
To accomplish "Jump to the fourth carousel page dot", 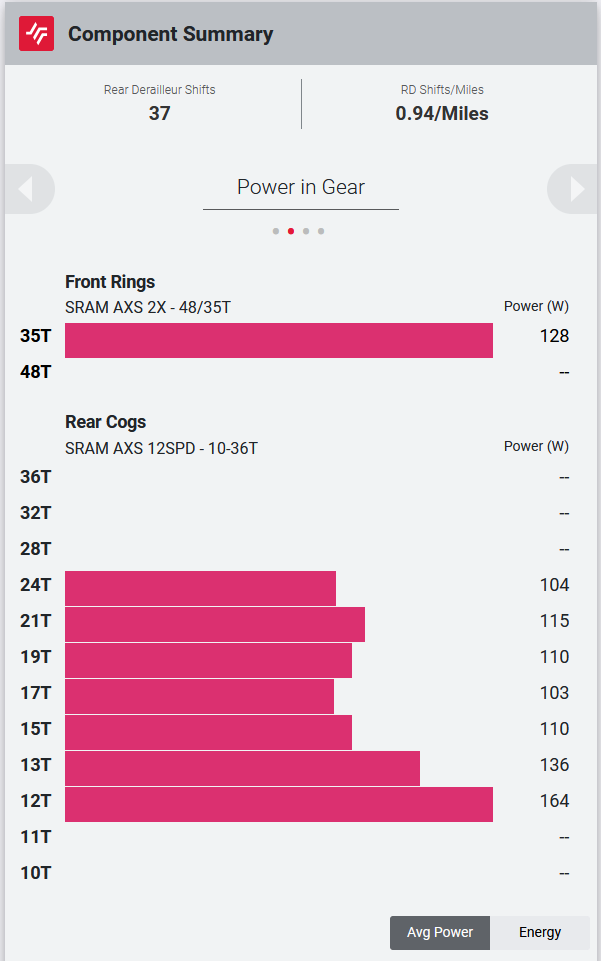I will 321,231.
